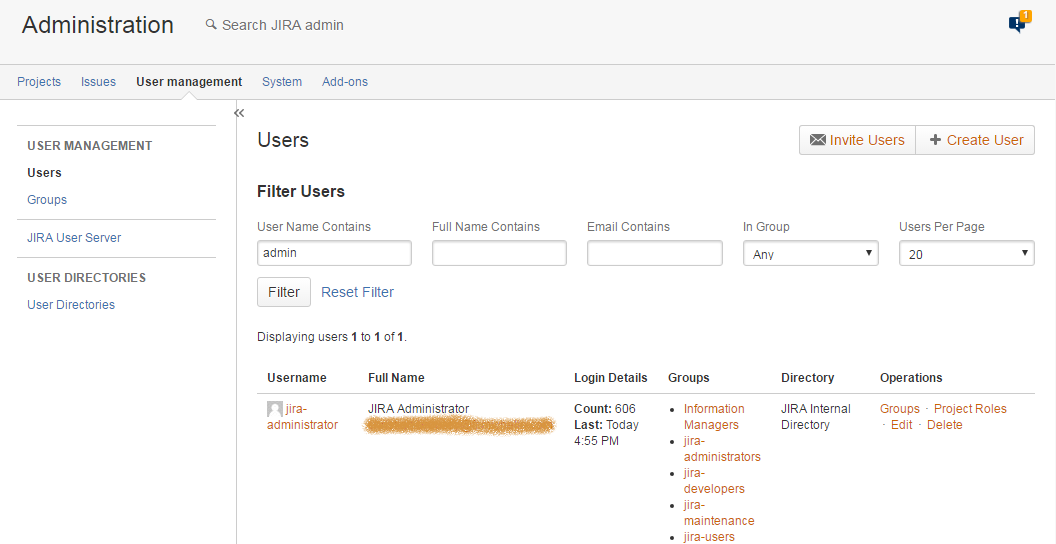This screenshot has height=544, width=1056.
Task: Open User Directories in the sidebar
Action: pyautogui.click(x=71, y=305)
